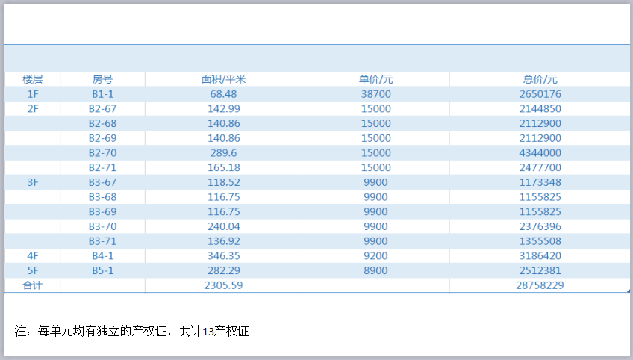The height and width of the screenshot is (360, 633).
Task: Click the 房号 column header
Action: pos(103,80)
